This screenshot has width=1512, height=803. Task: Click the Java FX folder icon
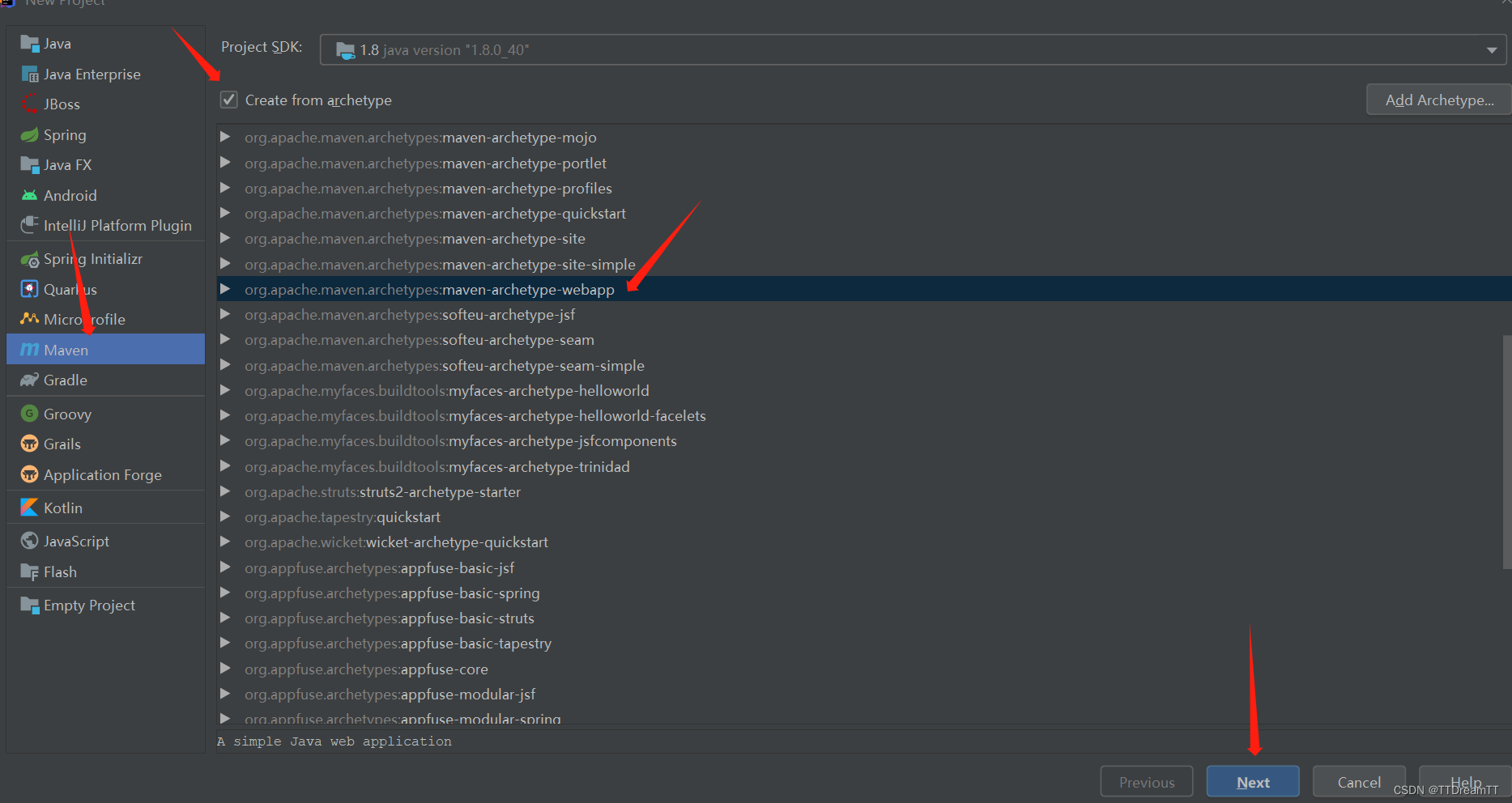click(30, 164)
